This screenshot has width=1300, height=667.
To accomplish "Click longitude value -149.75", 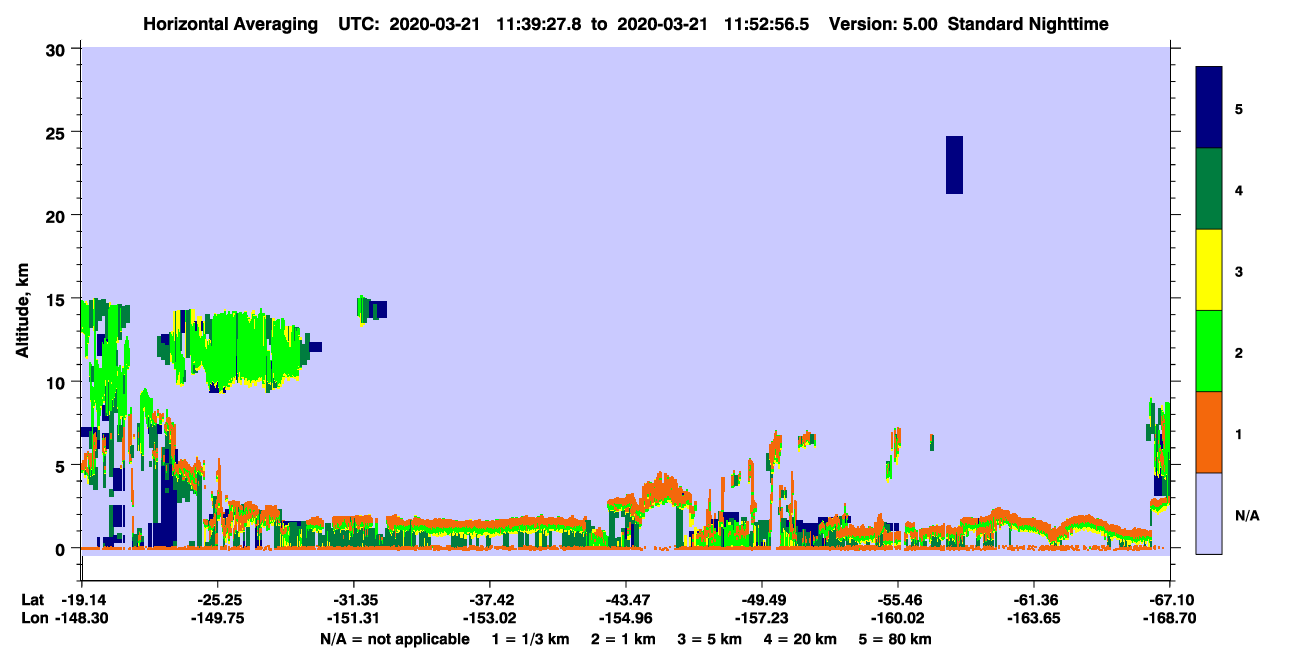I will pyautogui.click(x=218, y=618).
